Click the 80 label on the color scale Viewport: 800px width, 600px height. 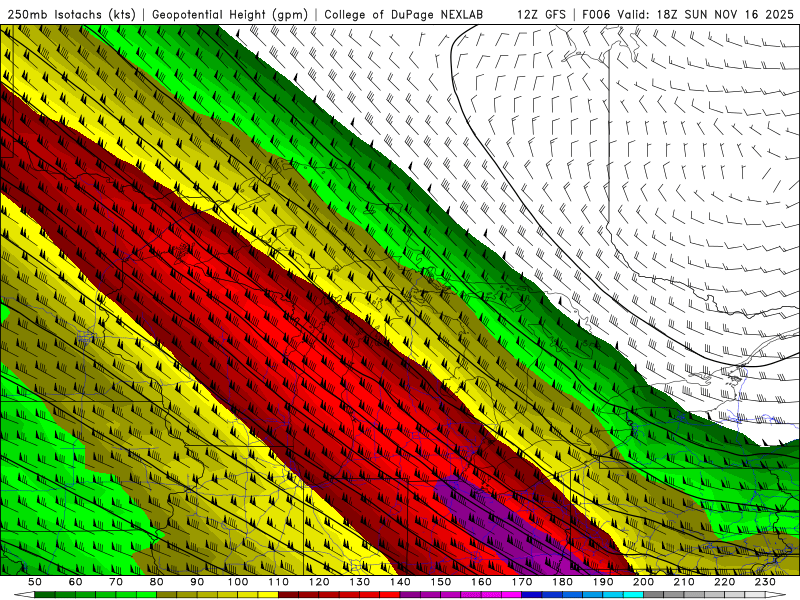[x=157, y=582]
